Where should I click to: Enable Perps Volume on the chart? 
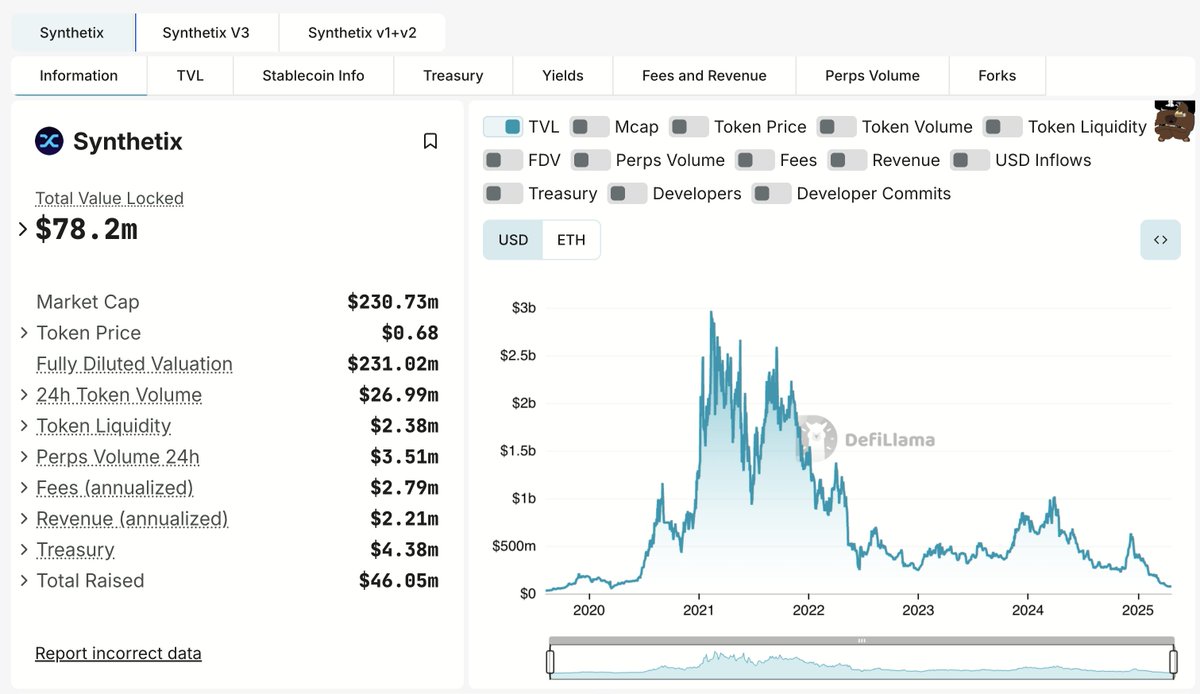coord(590,160)
